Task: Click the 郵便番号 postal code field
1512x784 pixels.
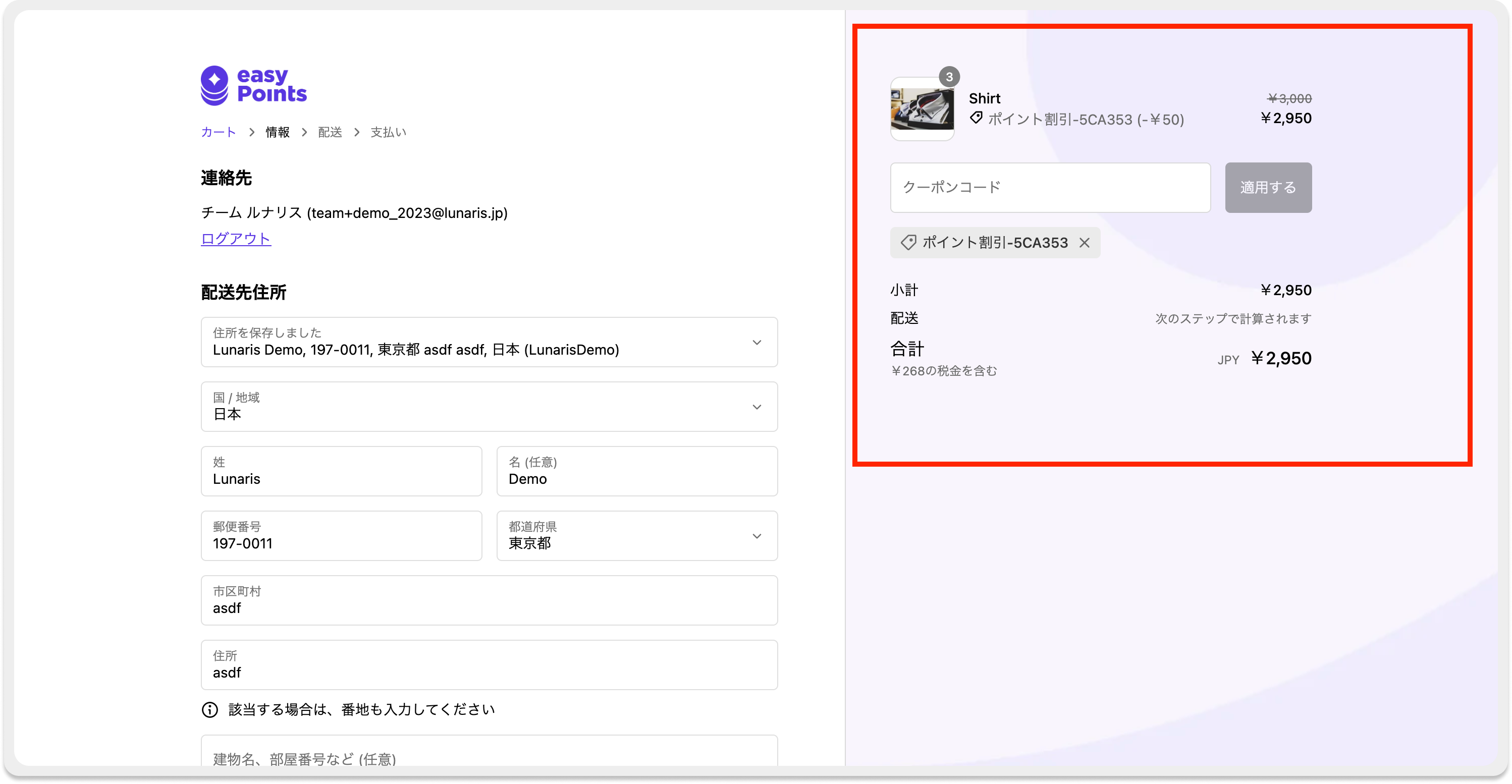Action: 341,536
